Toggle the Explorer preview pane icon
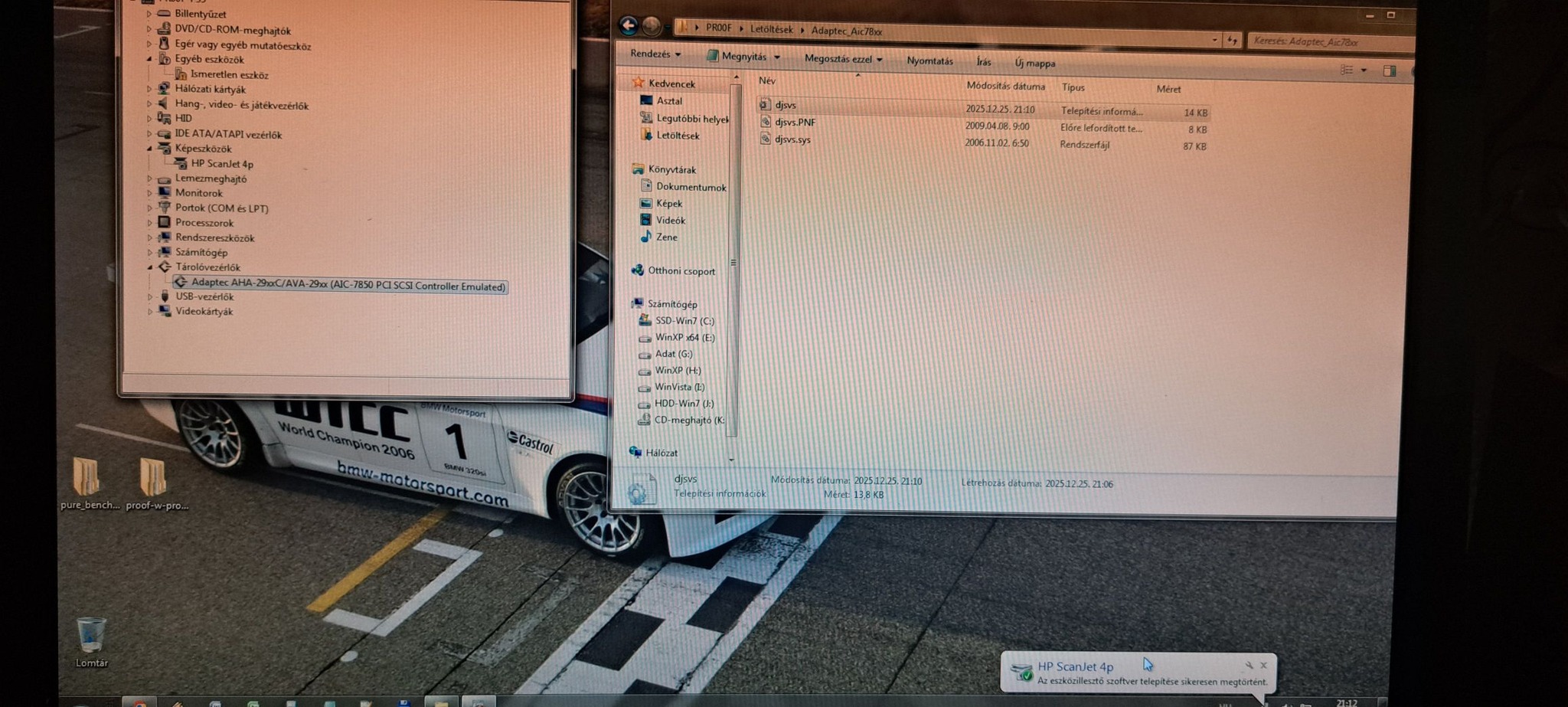The image size is (1568, 707). coord(1390,70)
